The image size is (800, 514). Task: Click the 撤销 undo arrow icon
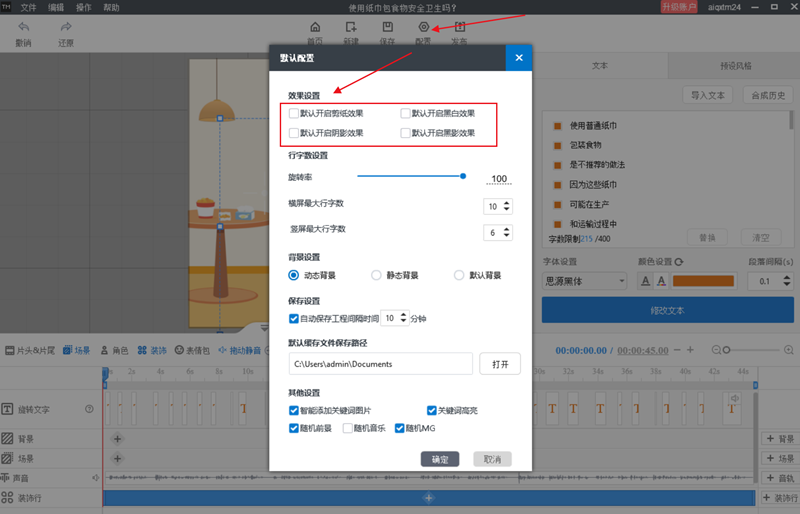coord(23,28)
